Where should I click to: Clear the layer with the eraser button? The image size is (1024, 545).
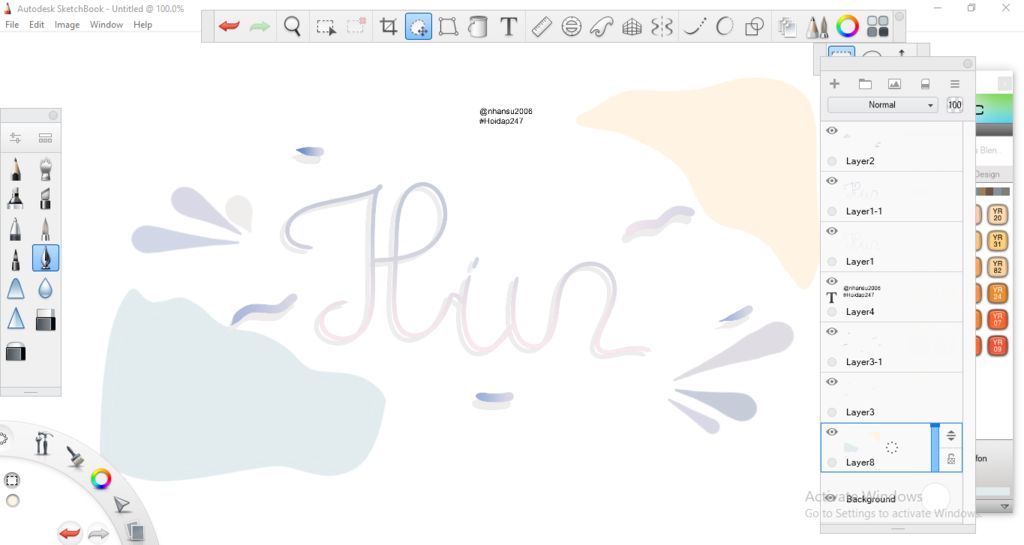pyautogui.click(x=925, y=84)
